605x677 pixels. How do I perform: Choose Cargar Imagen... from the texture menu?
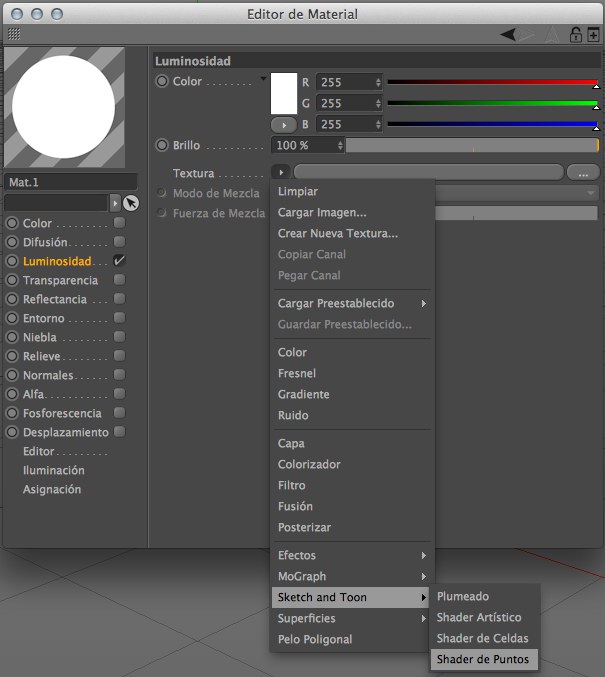(322, 212)
